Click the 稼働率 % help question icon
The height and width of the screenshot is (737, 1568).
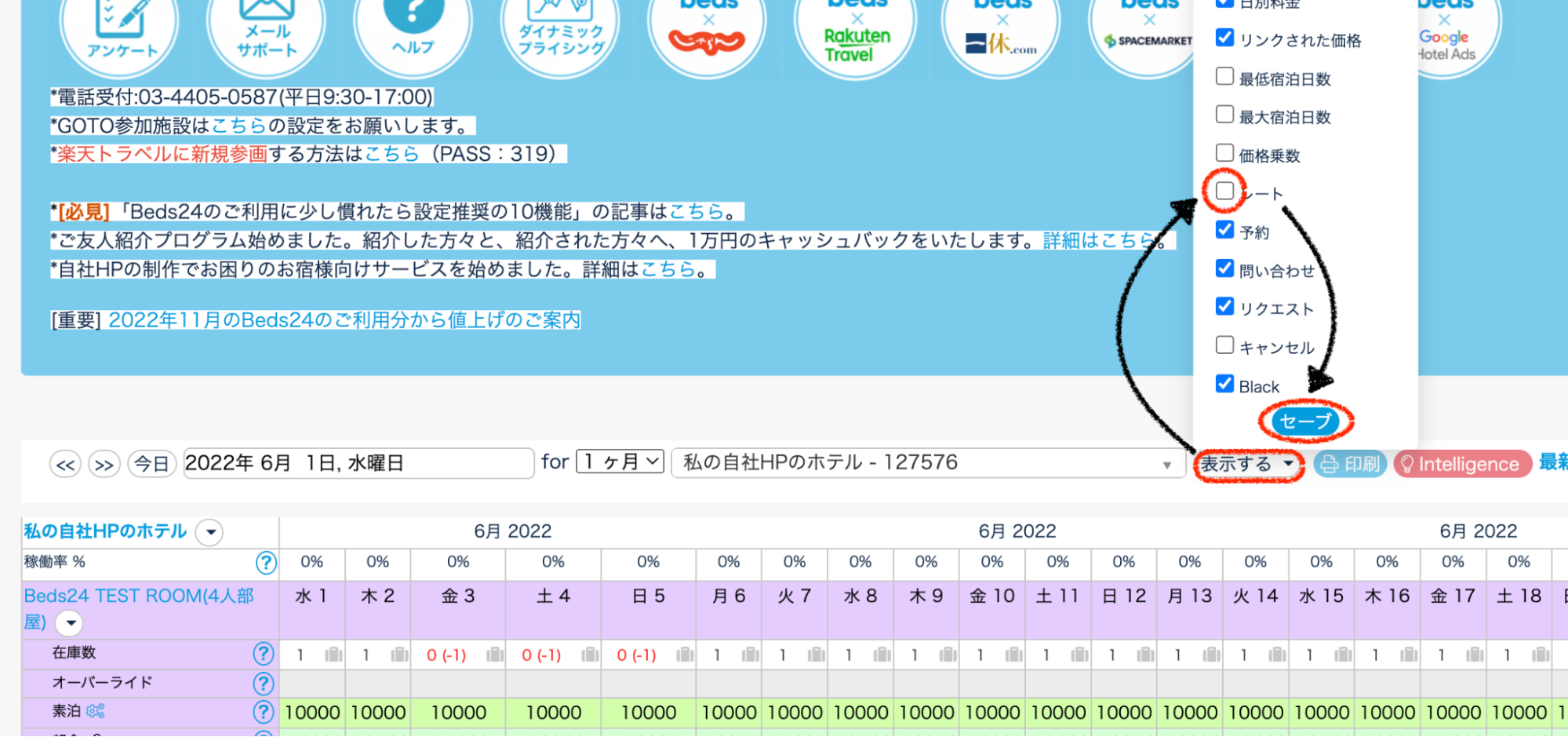(x=266, y=563)
